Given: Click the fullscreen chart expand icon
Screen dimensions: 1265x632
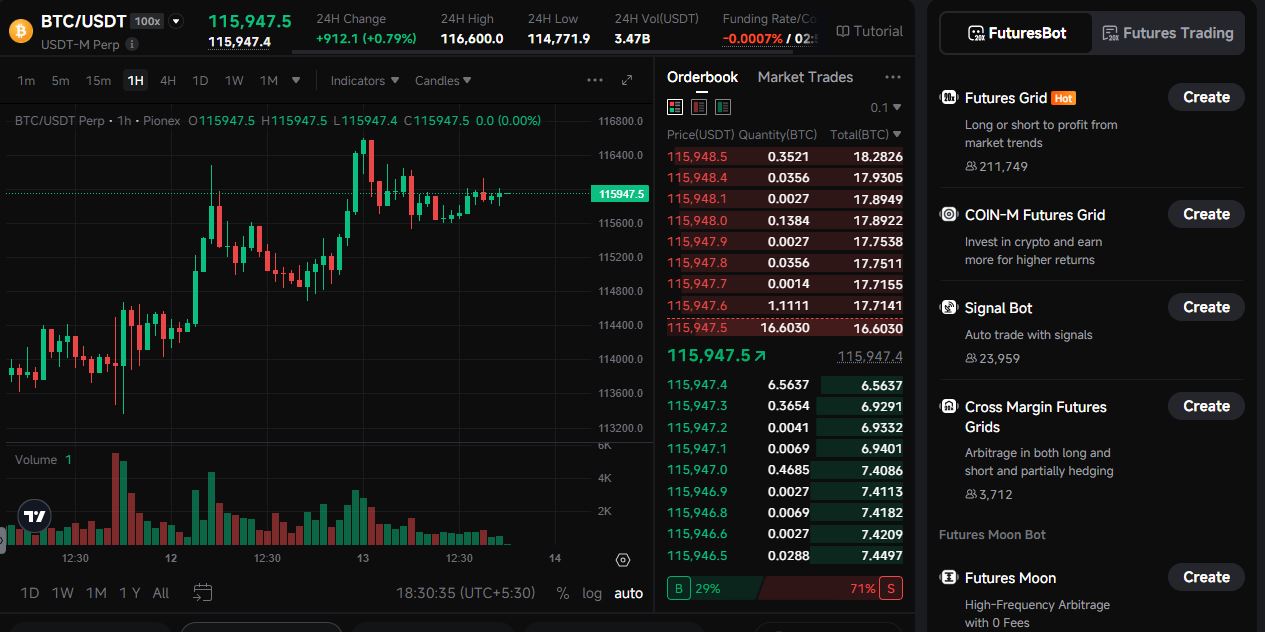Looking at the screenshot, I should (627, 80).
